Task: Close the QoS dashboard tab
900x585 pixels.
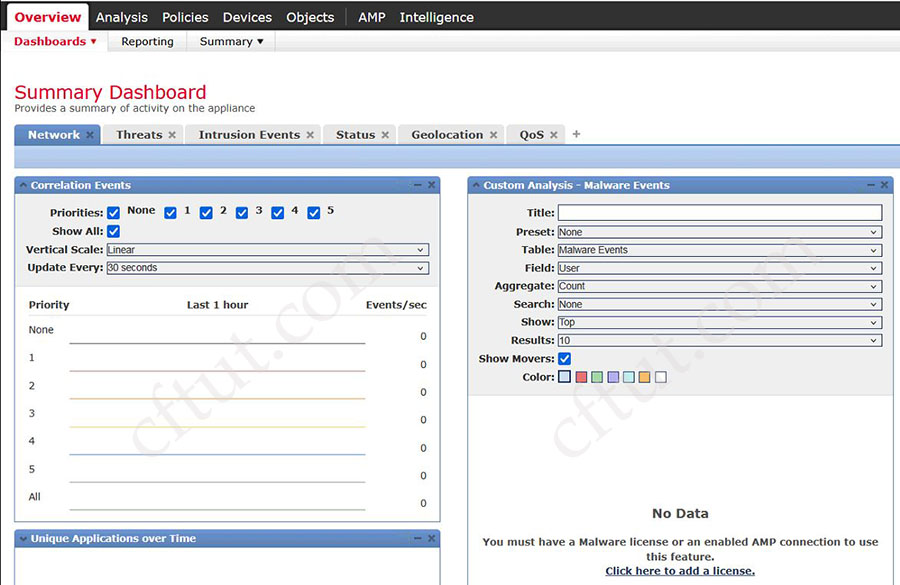Action: click(553, 134)
